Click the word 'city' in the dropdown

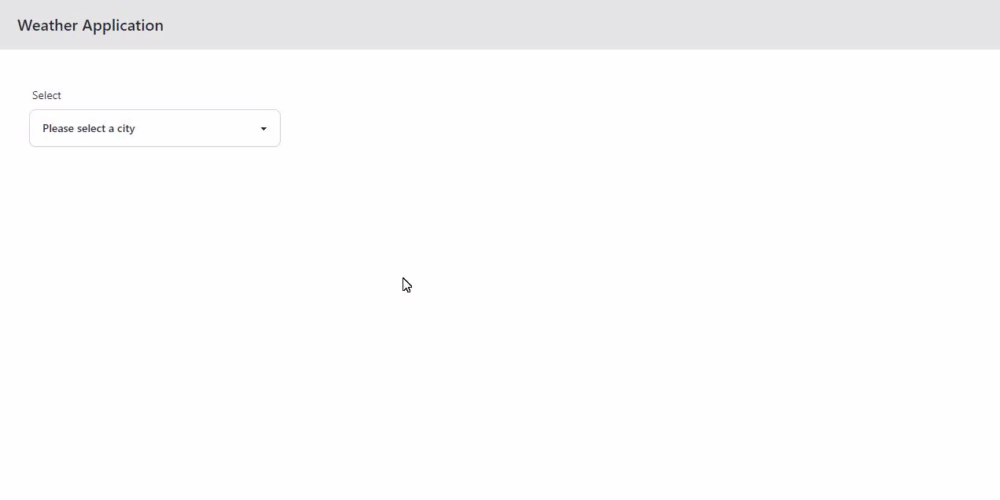coord(126,129)
